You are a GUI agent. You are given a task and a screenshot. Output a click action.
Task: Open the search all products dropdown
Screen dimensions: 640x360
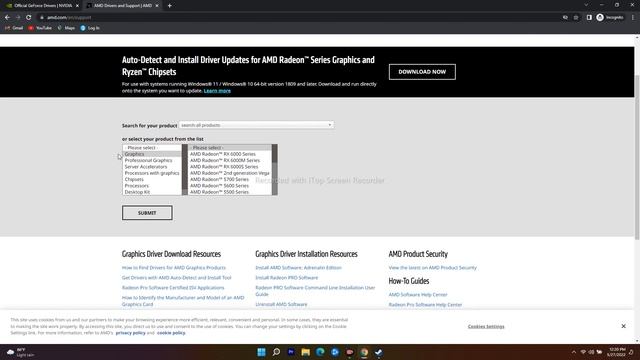pyautogui.click(x=256, y=125)
